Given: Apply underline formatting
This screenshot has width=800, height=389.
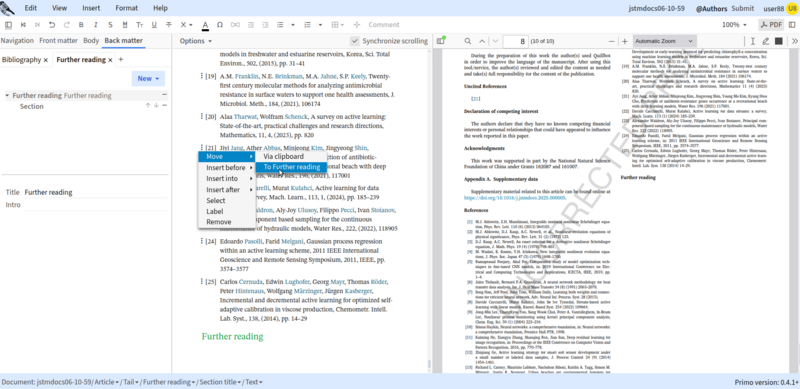Looking at the screenshot, I should [x=154, y=25].
